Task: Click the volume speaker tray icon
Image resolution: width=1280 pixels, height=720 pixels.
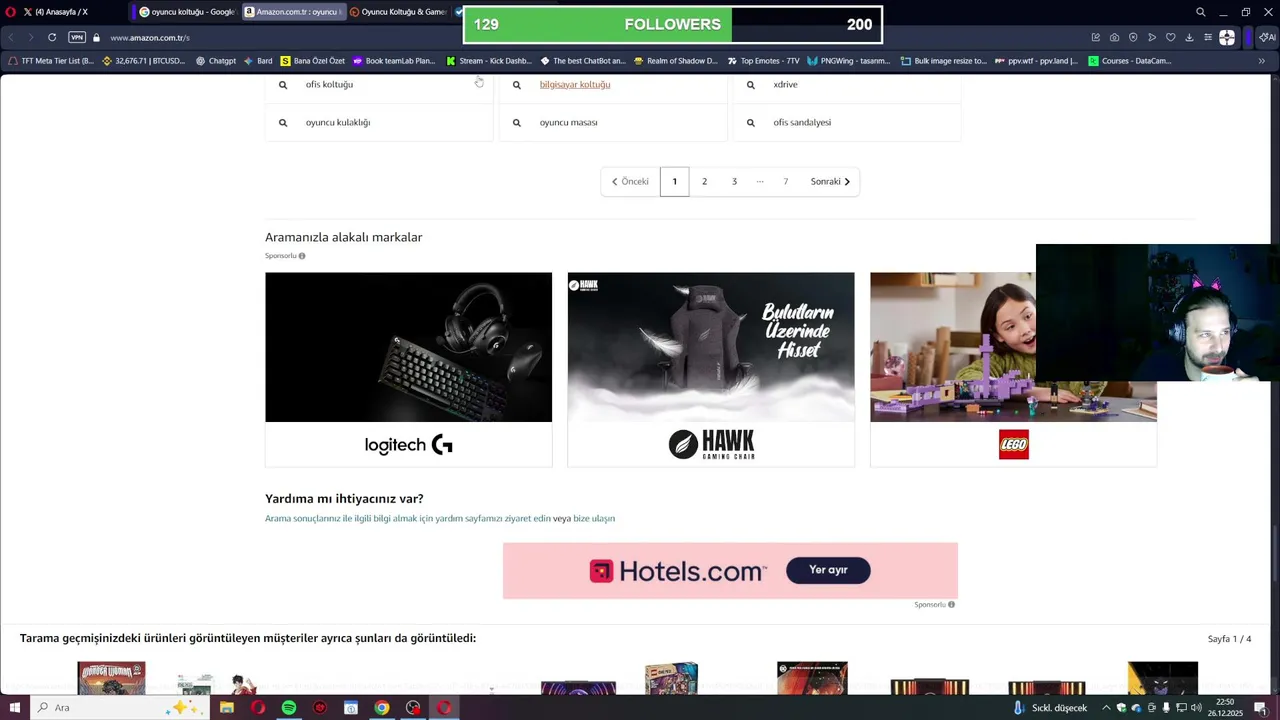Action: pyautogui.click(x=1196, y=708)
